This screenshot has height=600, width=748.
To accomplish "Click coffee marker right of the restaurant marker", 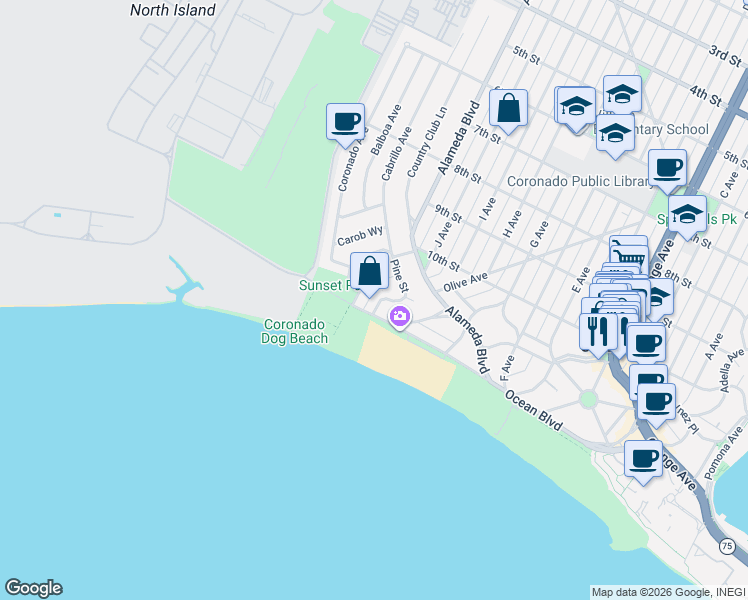I will click(646, 343).
